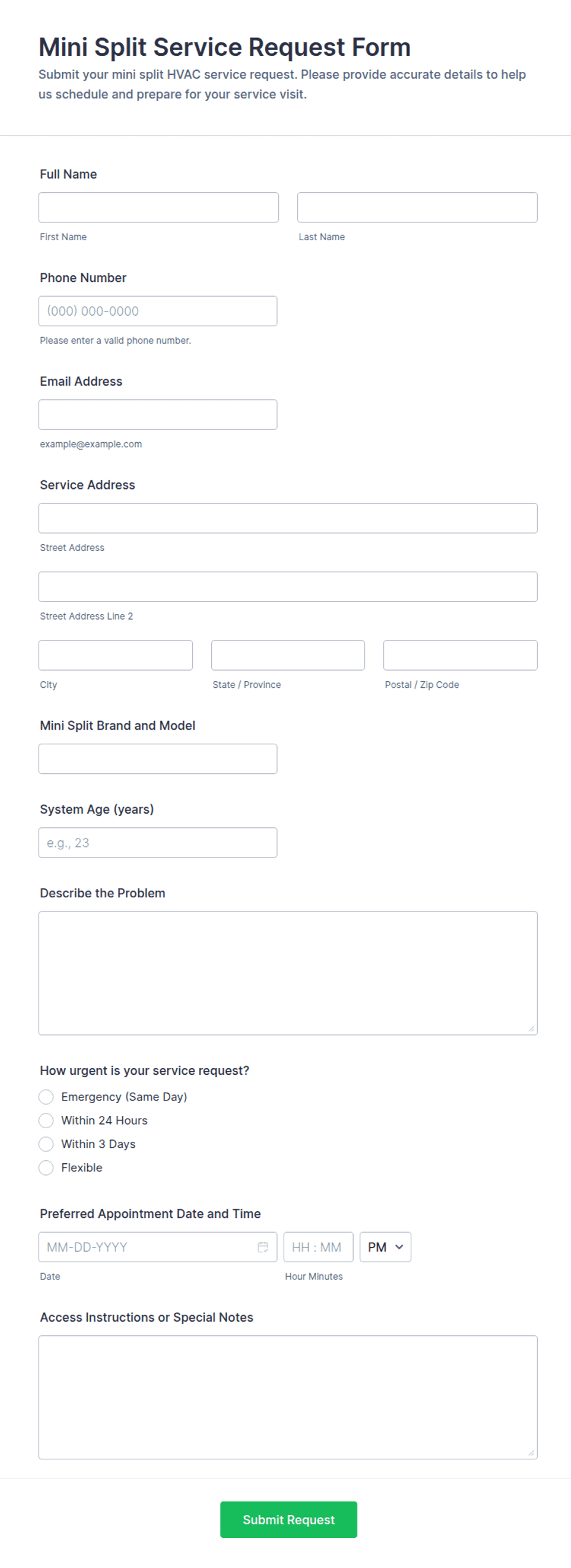This screenshot has height=1568, width=571.
Task: Focus the Phone Number input
Action: (158, 311)
